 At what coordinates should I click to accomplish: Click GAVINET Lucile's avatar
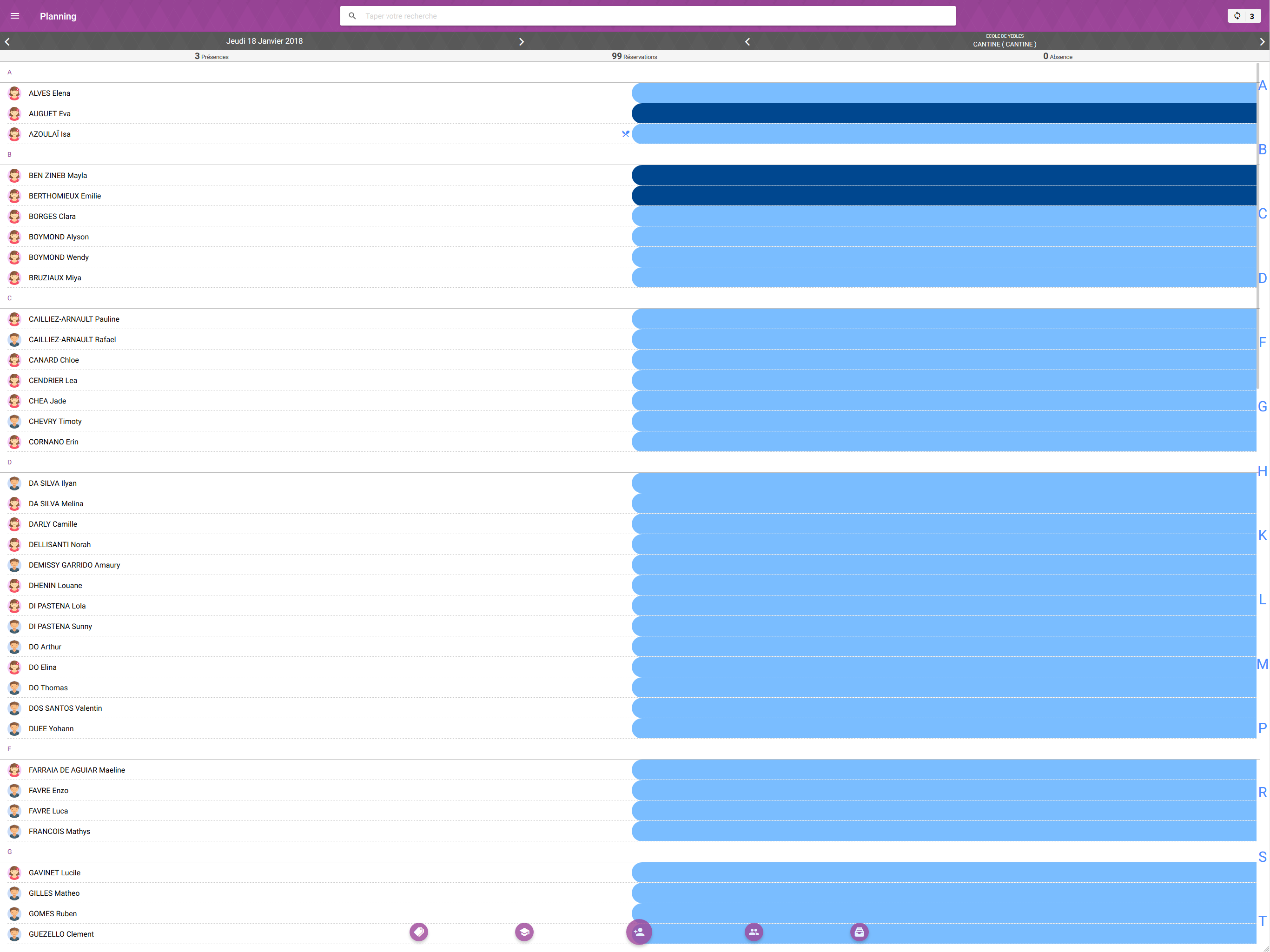click(15, 873)
